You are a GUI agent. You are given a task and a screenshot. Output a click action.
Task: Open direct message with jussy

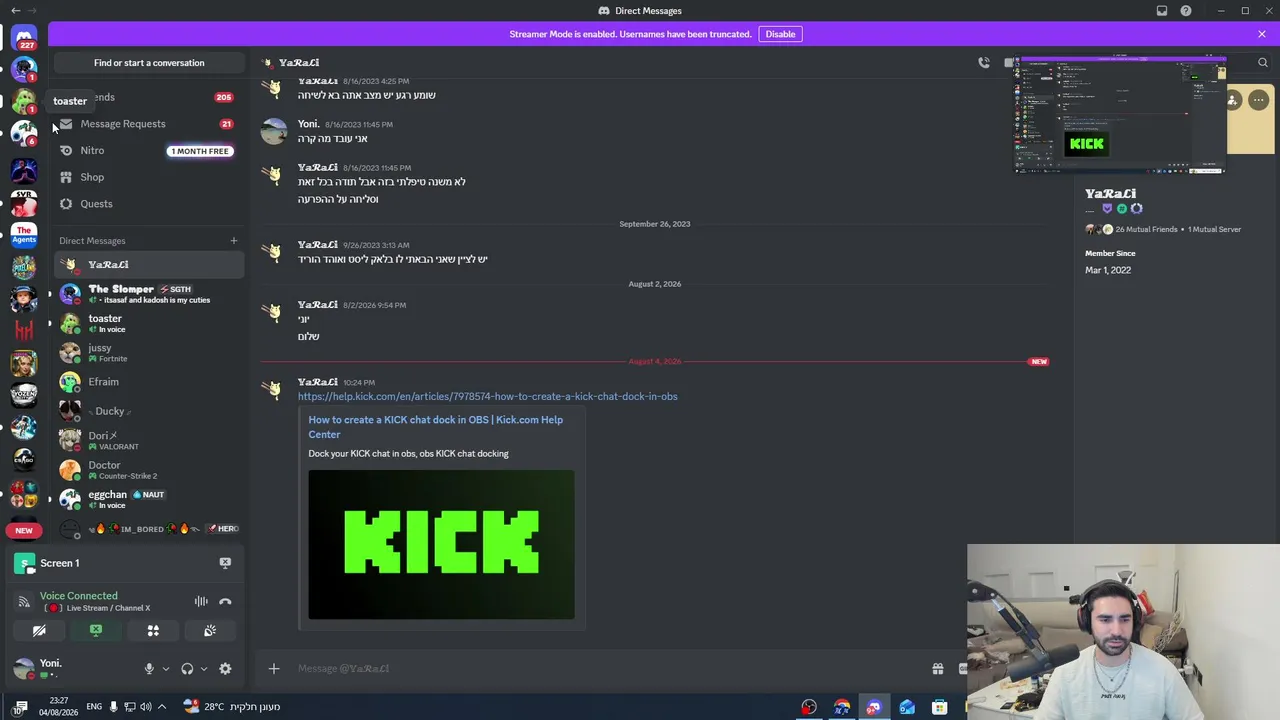(149, 353)
